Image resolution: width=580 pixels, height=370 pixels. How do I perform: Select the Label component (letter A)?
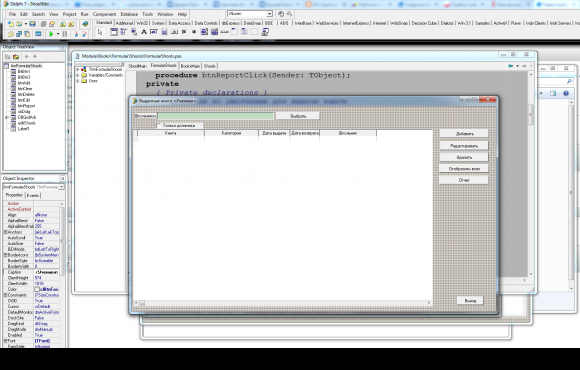(144, 32)
